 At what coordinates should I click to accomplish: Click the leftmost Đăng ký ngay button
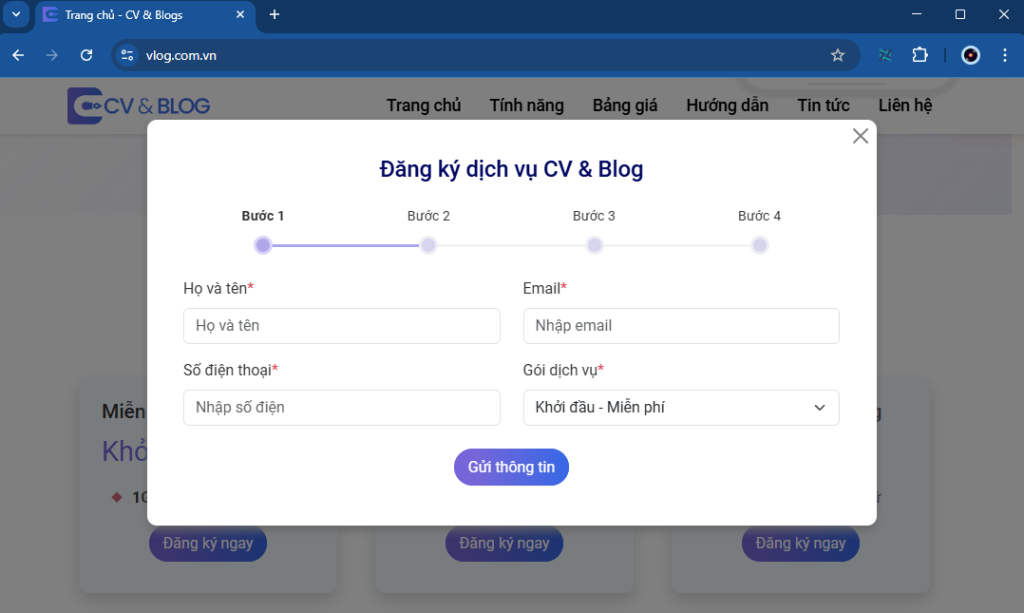[207, 543]
